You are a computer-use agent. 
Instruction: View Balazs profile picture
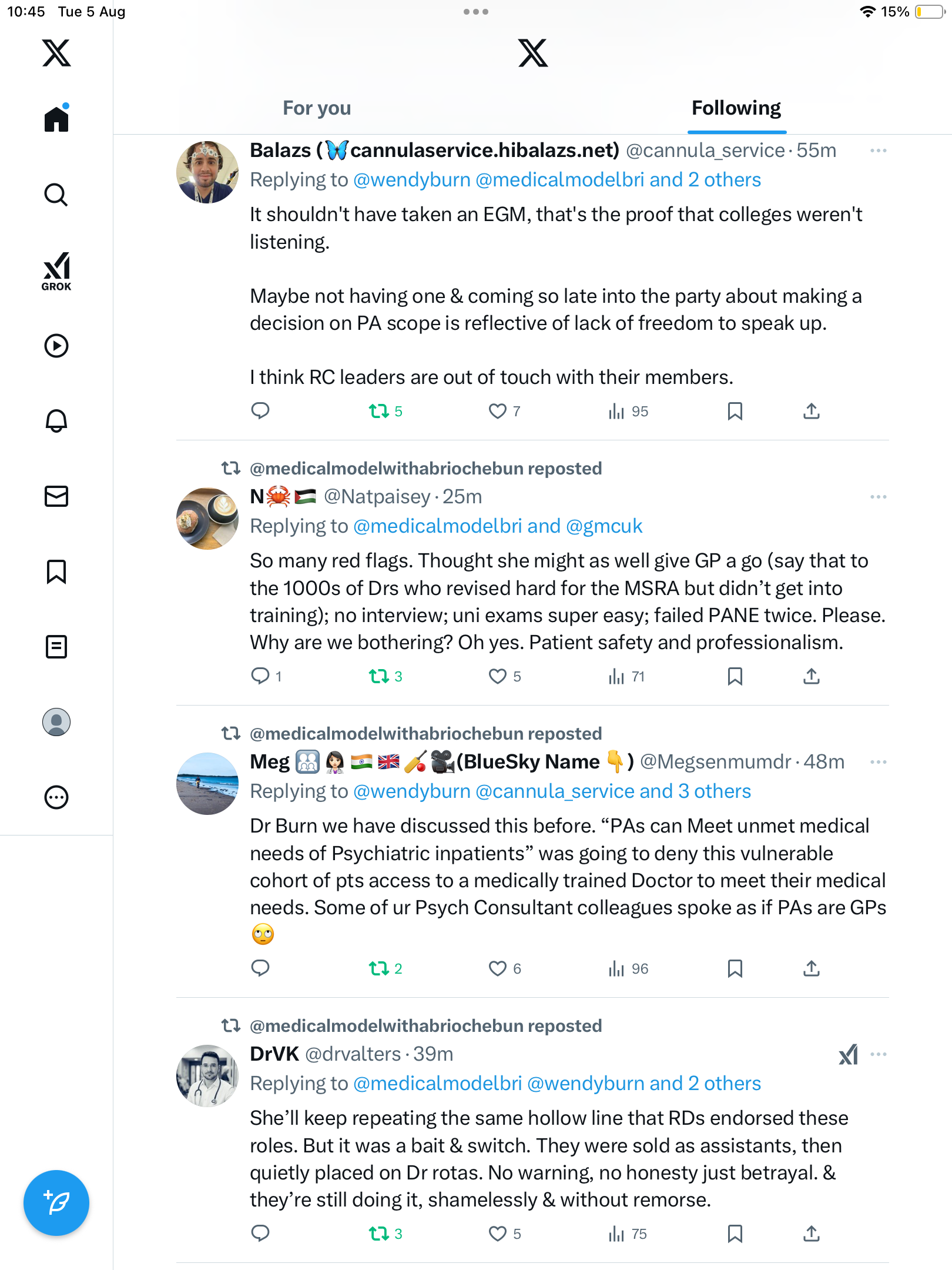207,172
